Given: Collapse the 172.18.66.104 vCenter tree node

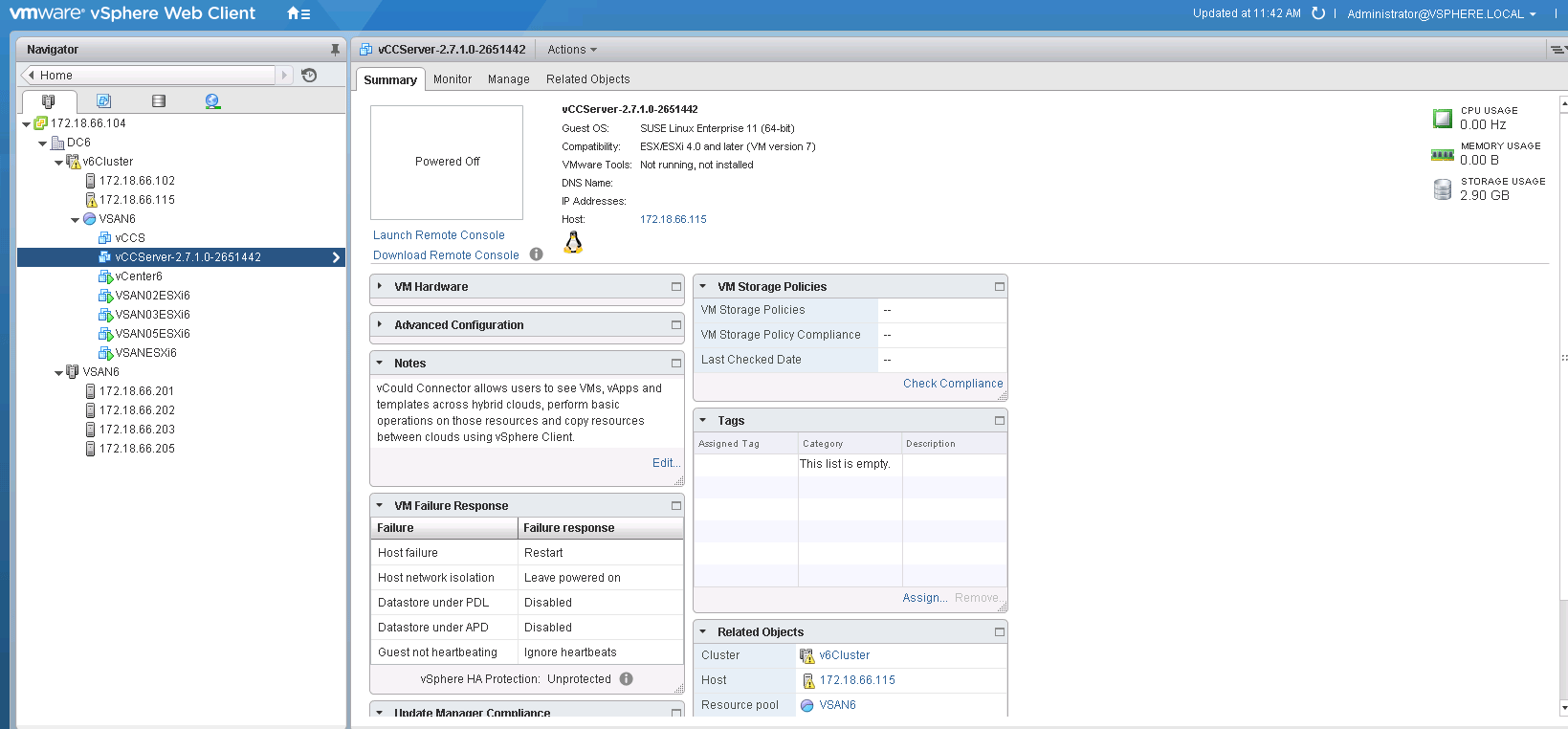Looking at the screenshot, I should 26,124.
